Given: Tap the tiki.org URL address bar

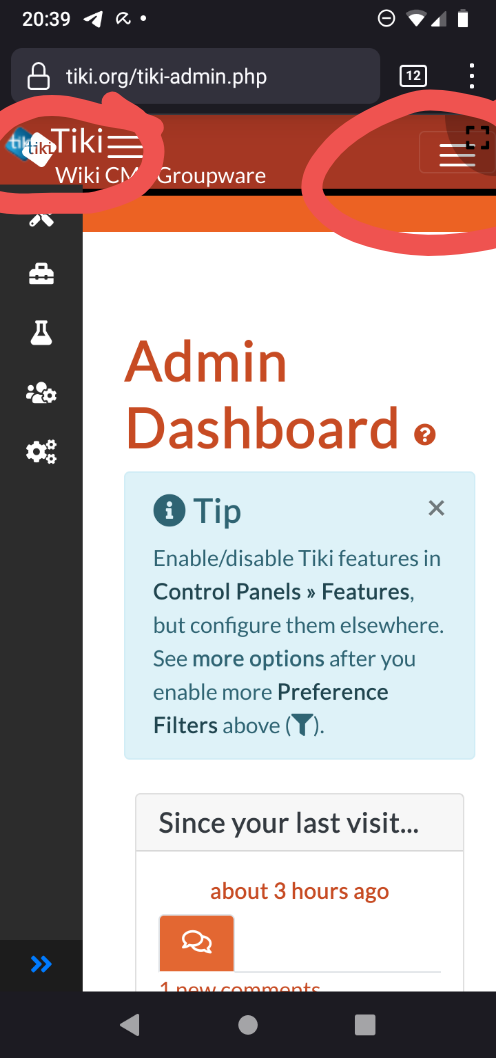Looking at the screenshot, I should 196,76.
